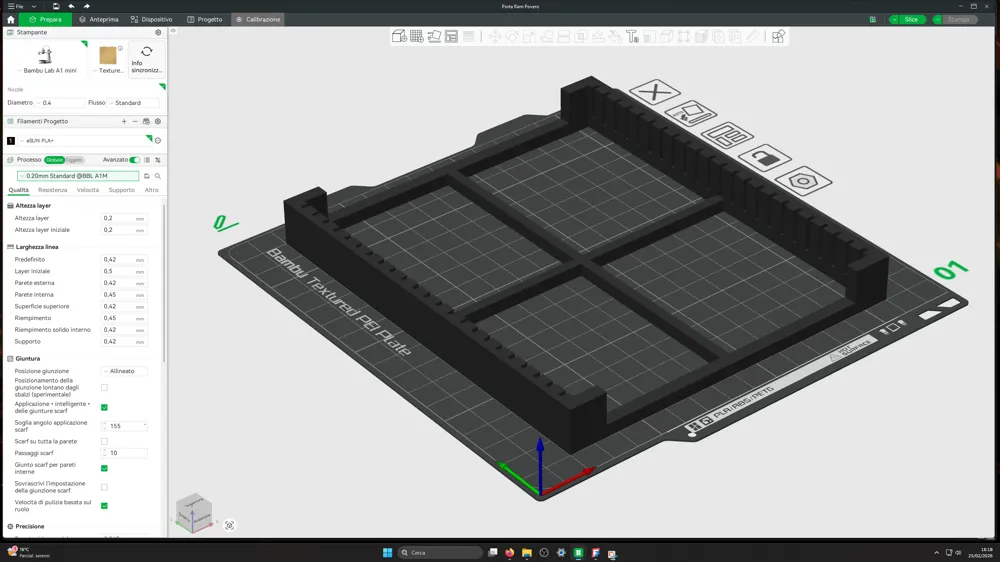Click the Arrange all objects icon
The image size is (1000, 562).
point(452,36)
